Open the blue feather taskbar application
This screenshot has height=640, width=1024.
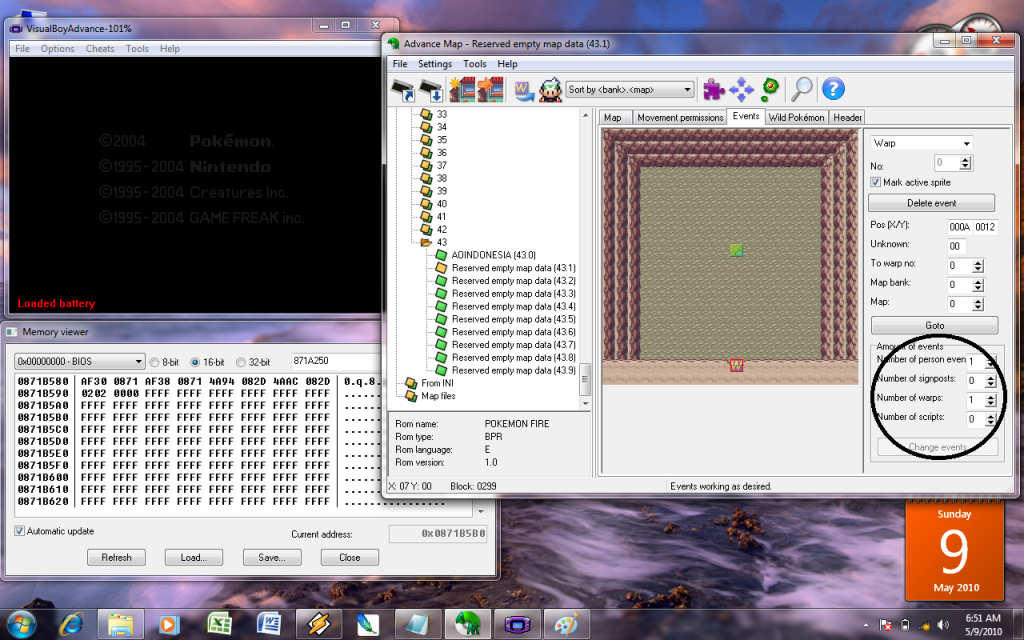coord(368,624)
